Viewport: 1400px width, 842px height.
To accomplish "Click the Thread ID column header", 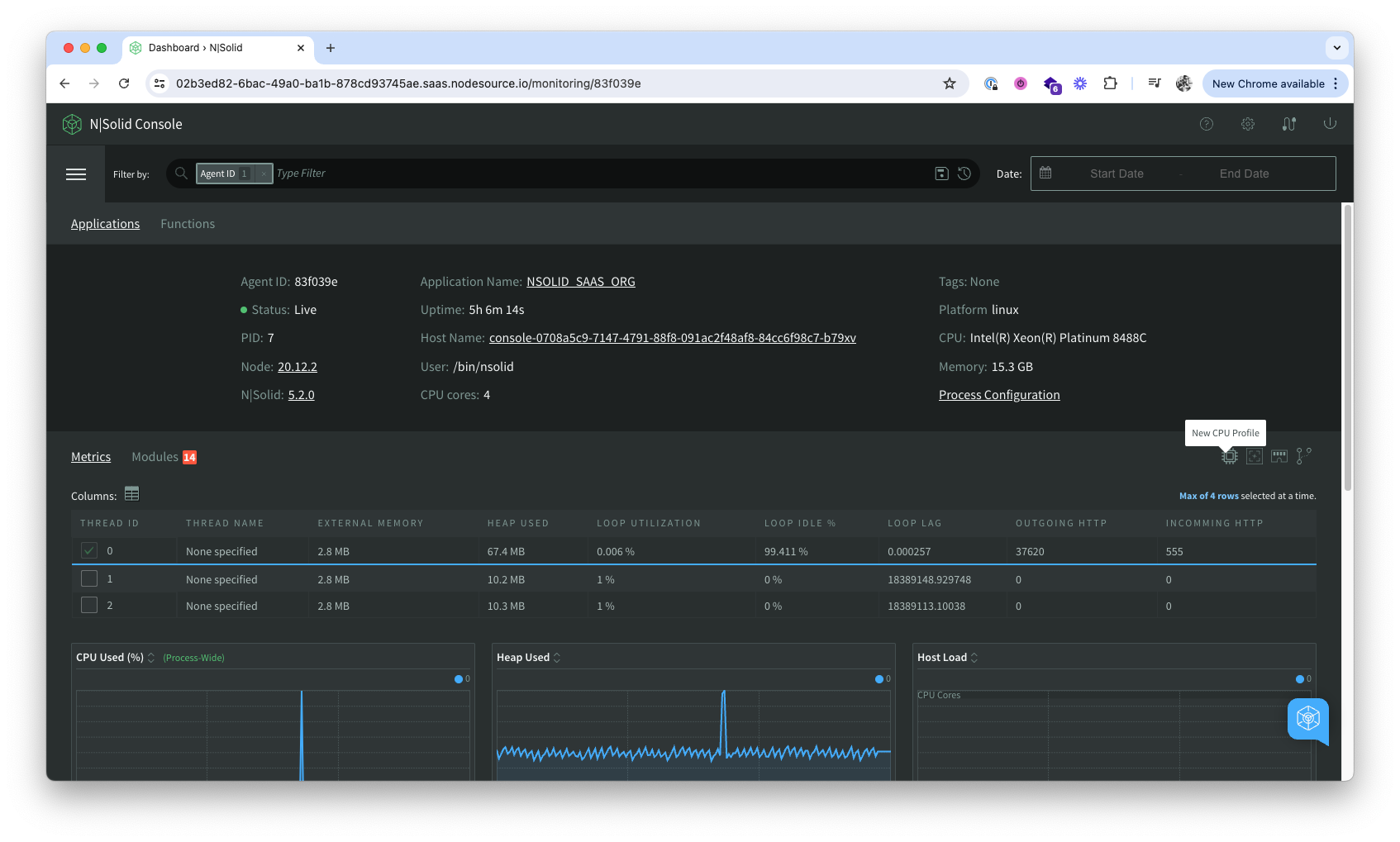I will pyautogui.click(x=109, y=523).
